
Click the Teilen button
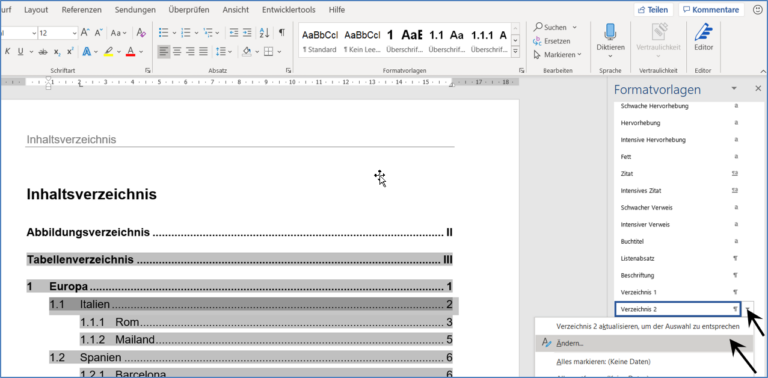pos(653,10)
